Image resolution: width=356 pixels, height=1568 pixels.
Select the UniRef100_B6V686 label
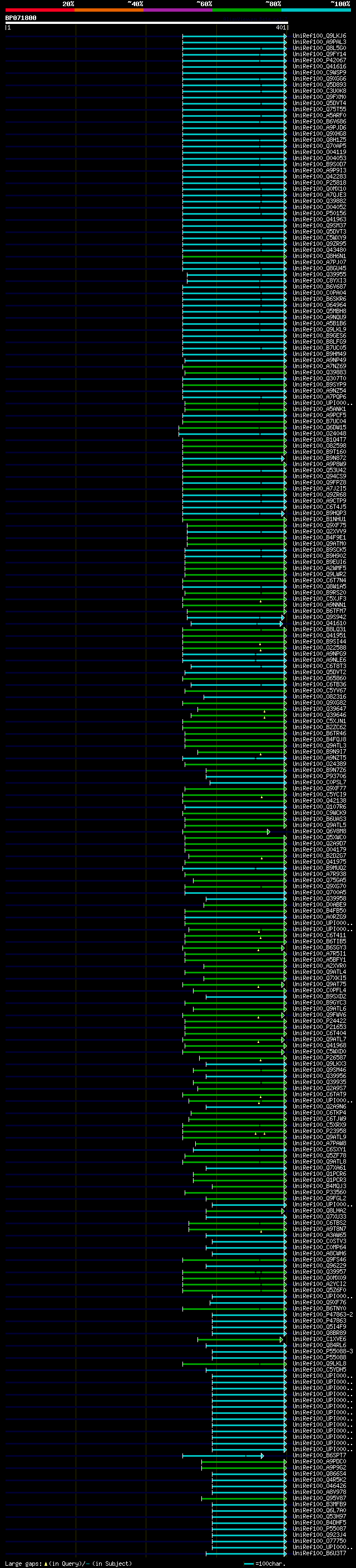point(319,121)
